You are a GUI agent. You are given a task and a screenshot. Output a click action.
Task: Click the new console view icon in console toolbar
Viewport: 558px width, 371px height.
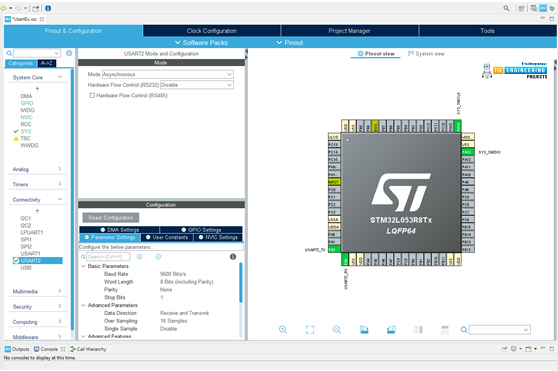click(529, 349)
